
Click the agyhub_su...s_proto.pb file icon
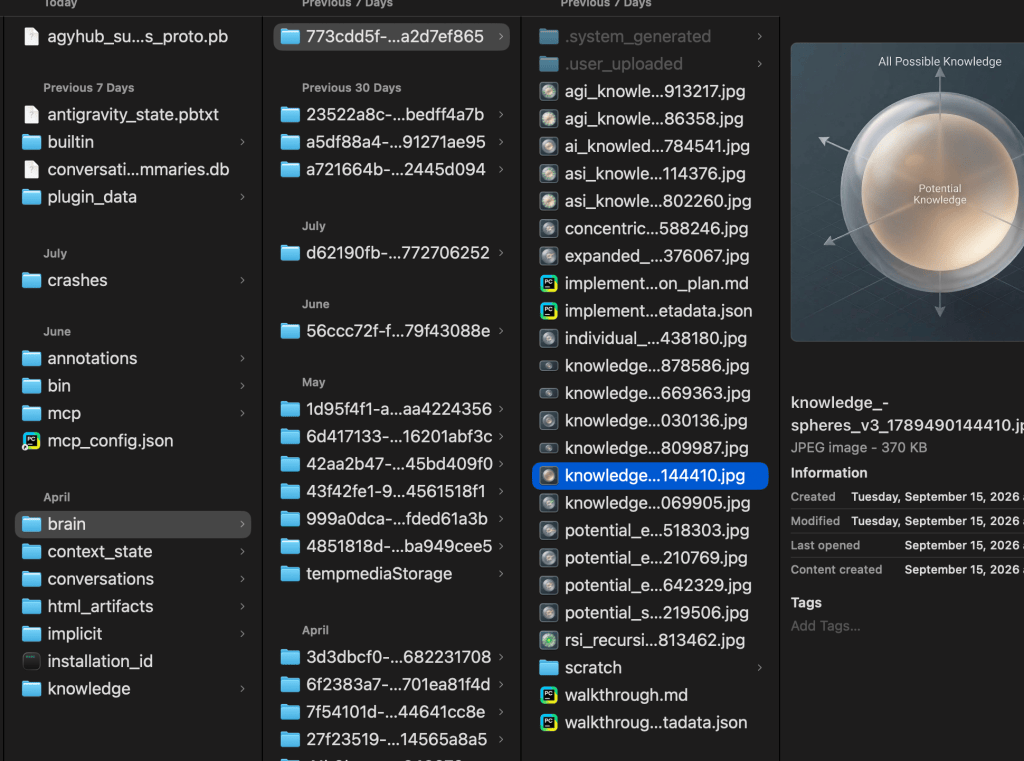coord(31,37)
